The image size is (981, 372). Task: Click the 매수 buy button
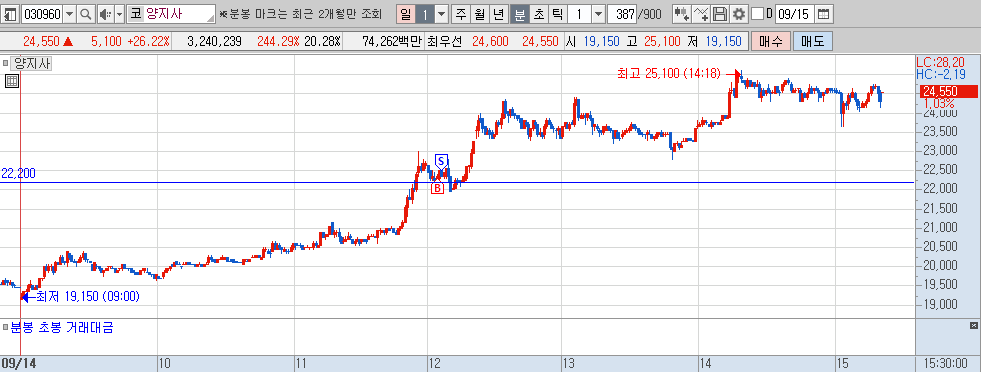[x=771, y=42]
